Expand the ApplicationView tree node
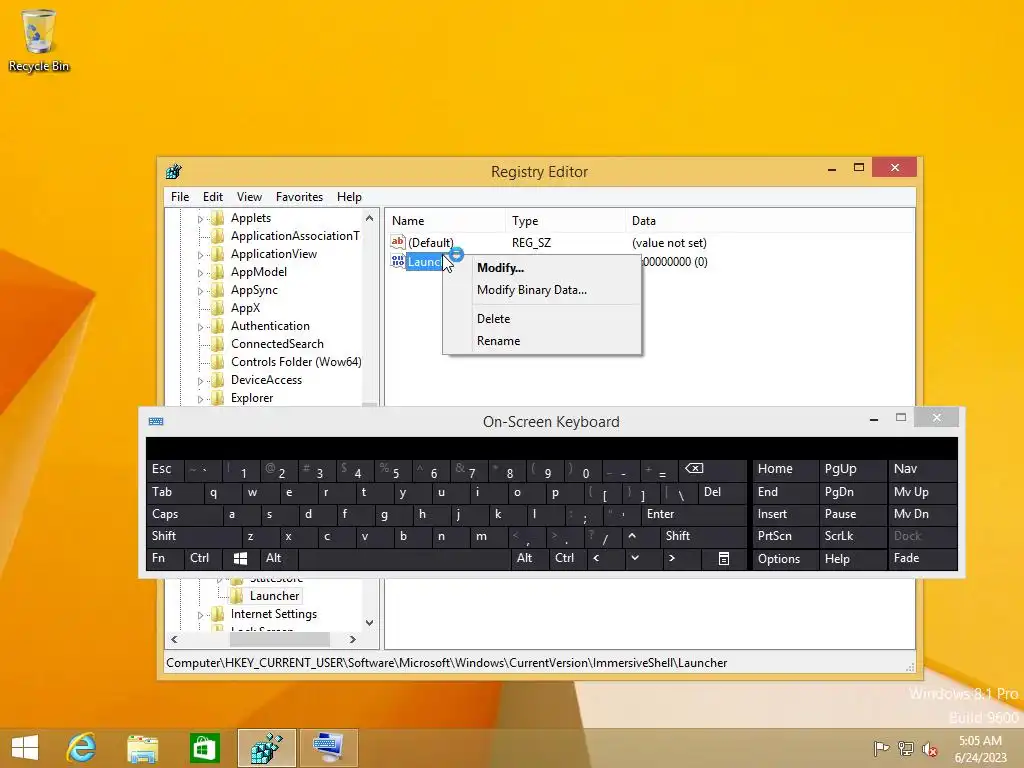This screenshot has height=768, width=1024. 200,255
